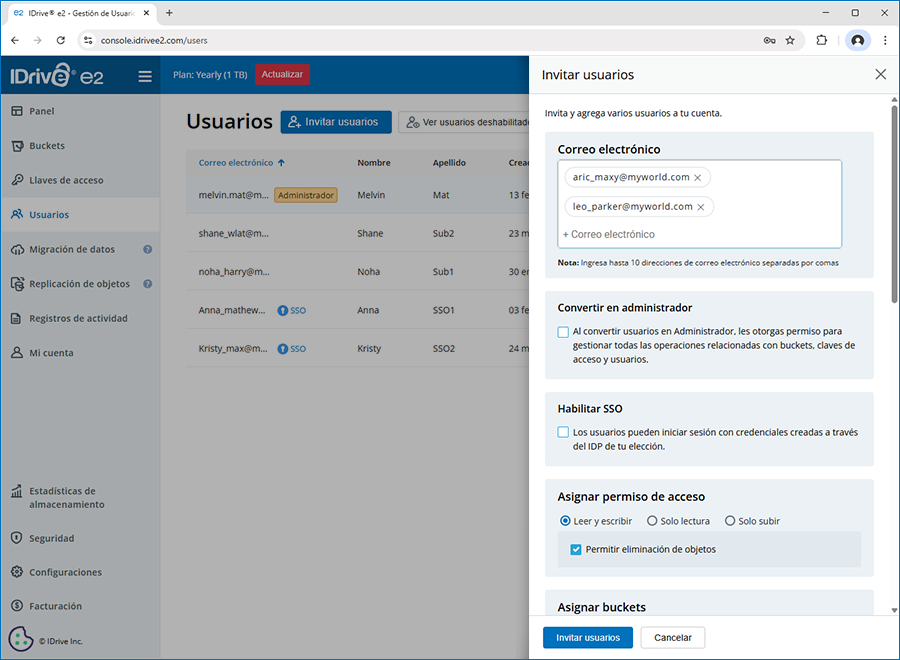
Task: Open Buckets in the sidebar
Action: 47,146
